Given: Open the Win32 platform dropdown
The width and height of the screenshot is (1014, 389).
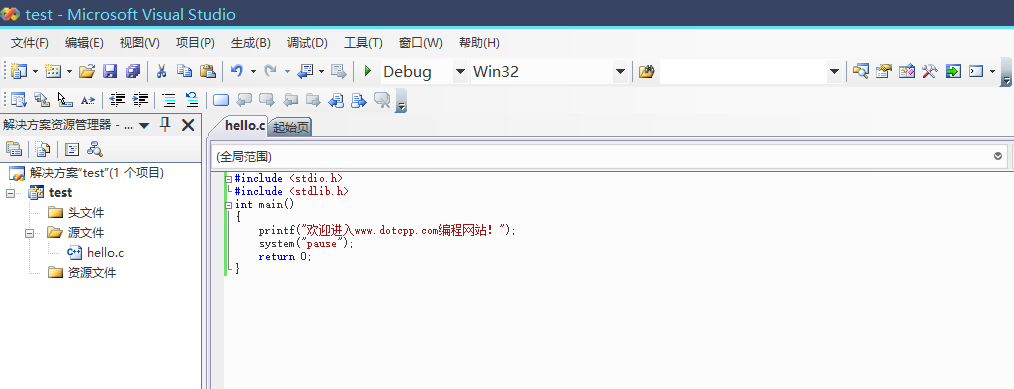Looking at the screenshot, I should (620, 72).
